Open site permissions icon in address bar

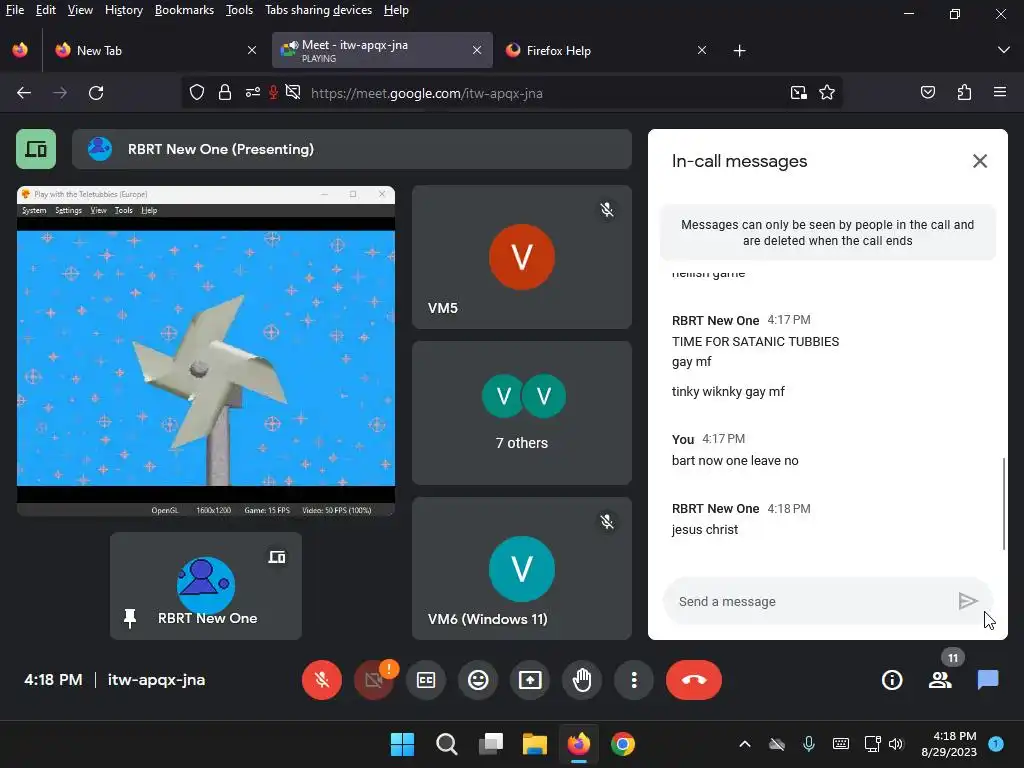pos(253,93)
